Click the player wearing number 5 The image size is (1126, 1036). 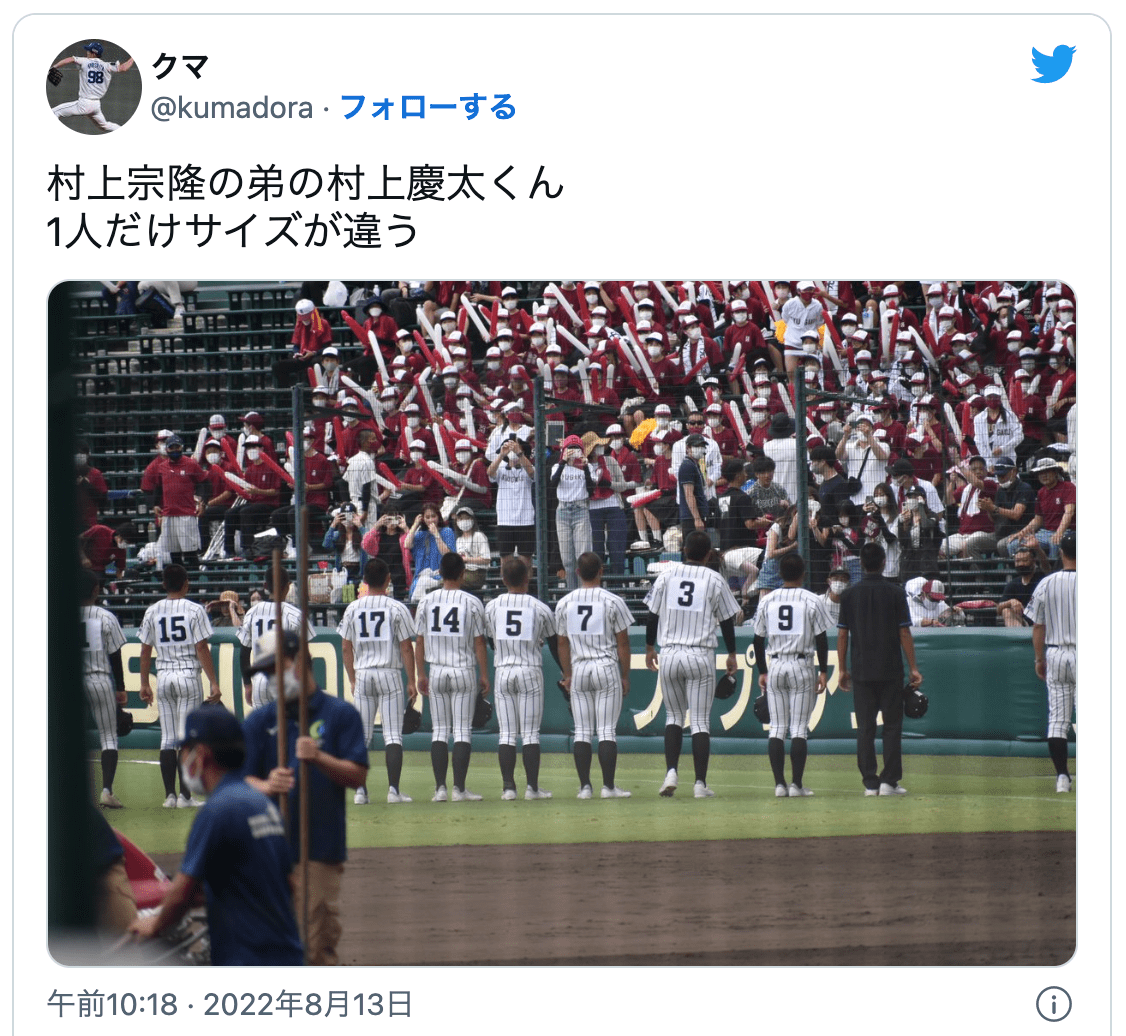(520, 678)
